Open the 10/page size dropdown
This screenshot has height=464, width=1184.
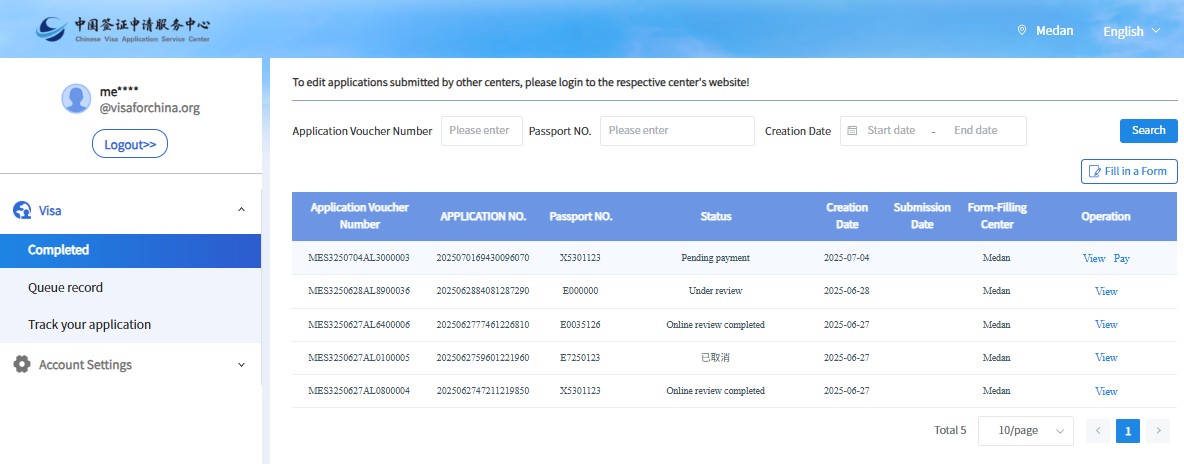[1025, 431]
